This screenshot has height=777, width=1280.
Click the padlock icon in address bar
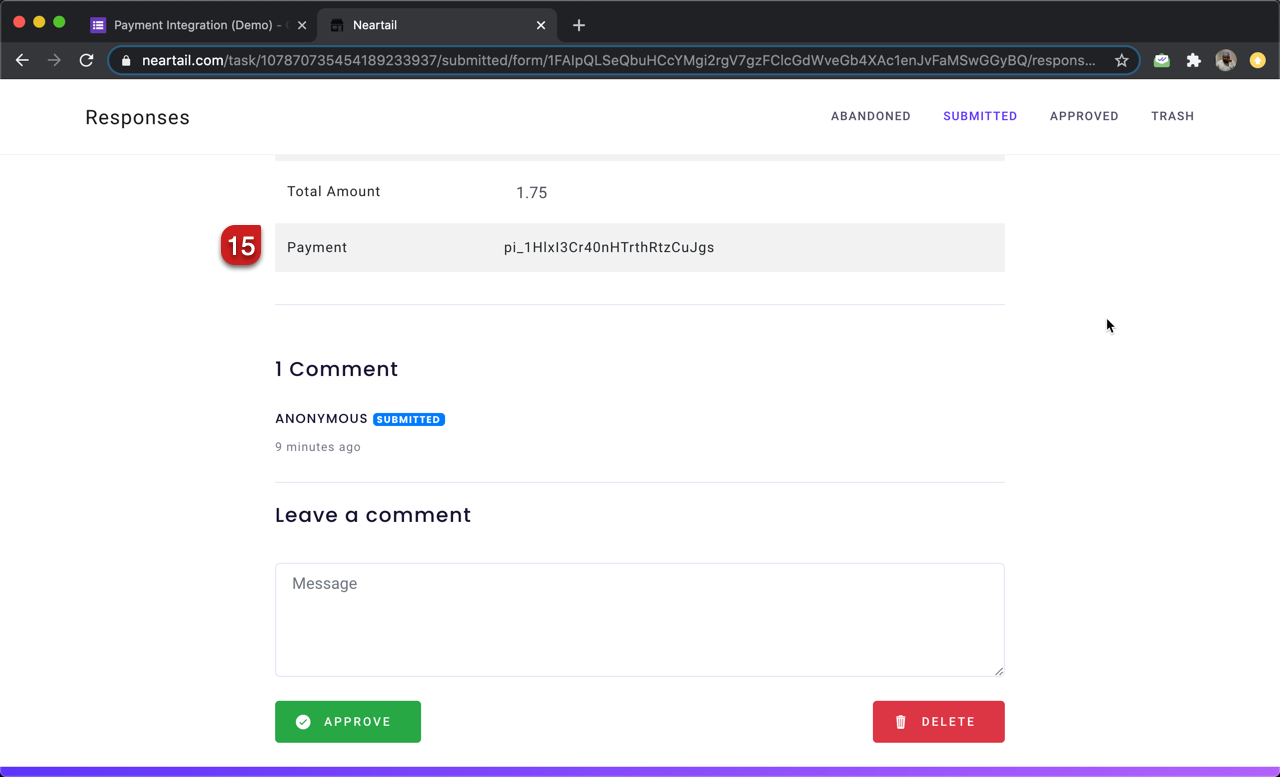(125, 60)
